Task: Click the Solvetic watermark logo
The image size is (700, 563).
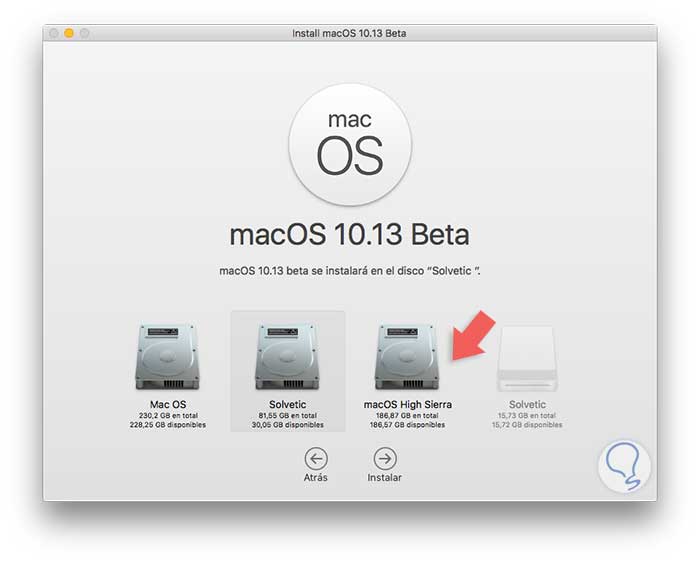Action: click(x=623, y=466)
